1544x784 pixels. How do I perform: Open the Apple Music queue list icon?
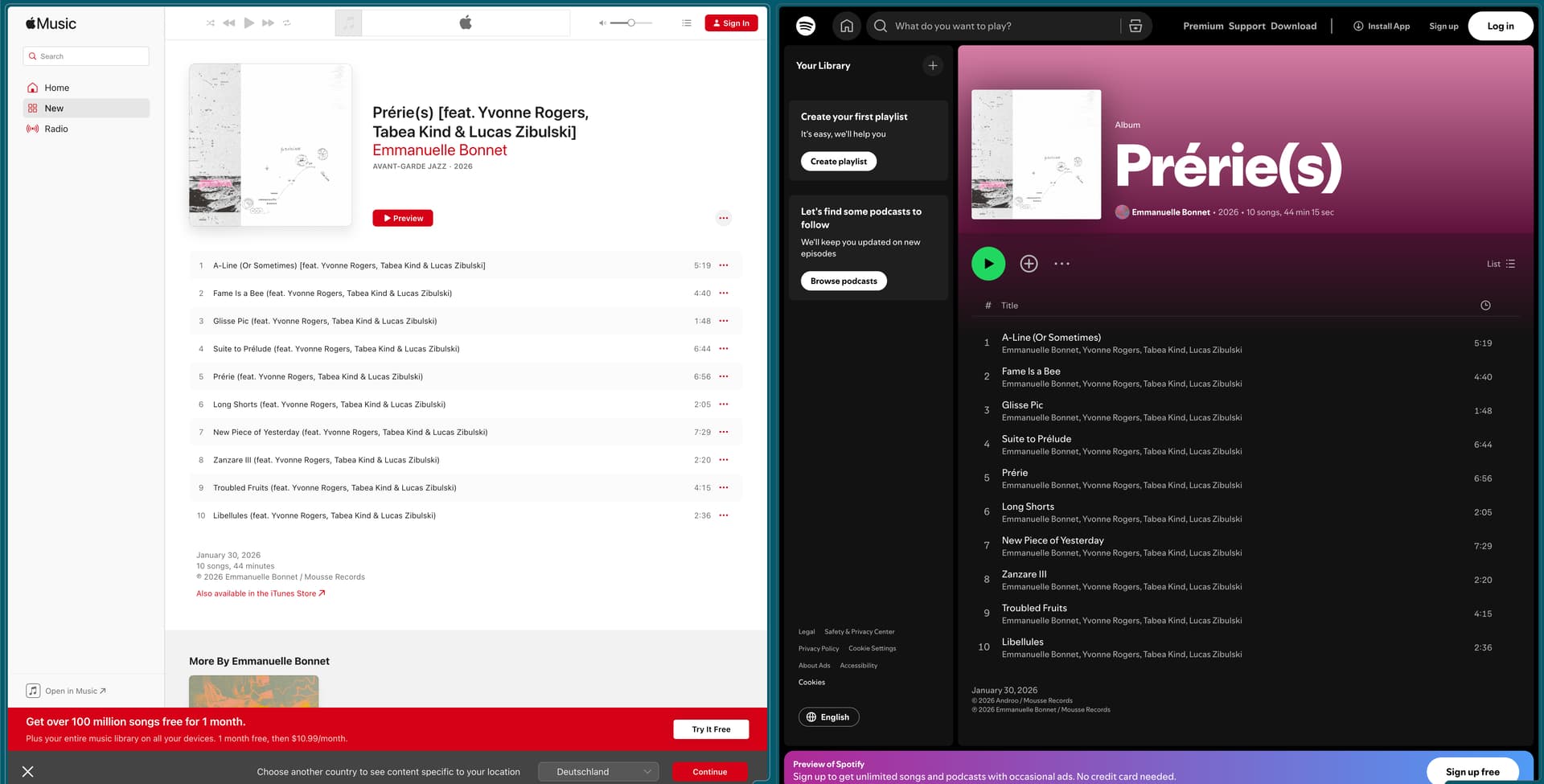point(686,23)
